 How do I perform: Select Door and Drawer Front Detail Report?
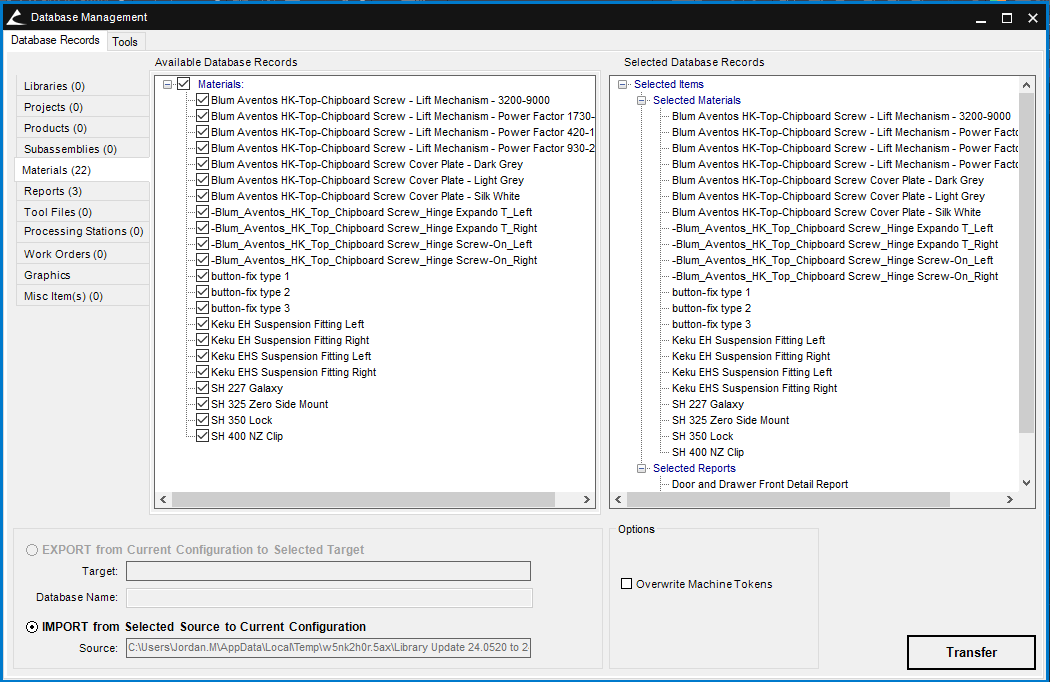[x=759, y=485]
